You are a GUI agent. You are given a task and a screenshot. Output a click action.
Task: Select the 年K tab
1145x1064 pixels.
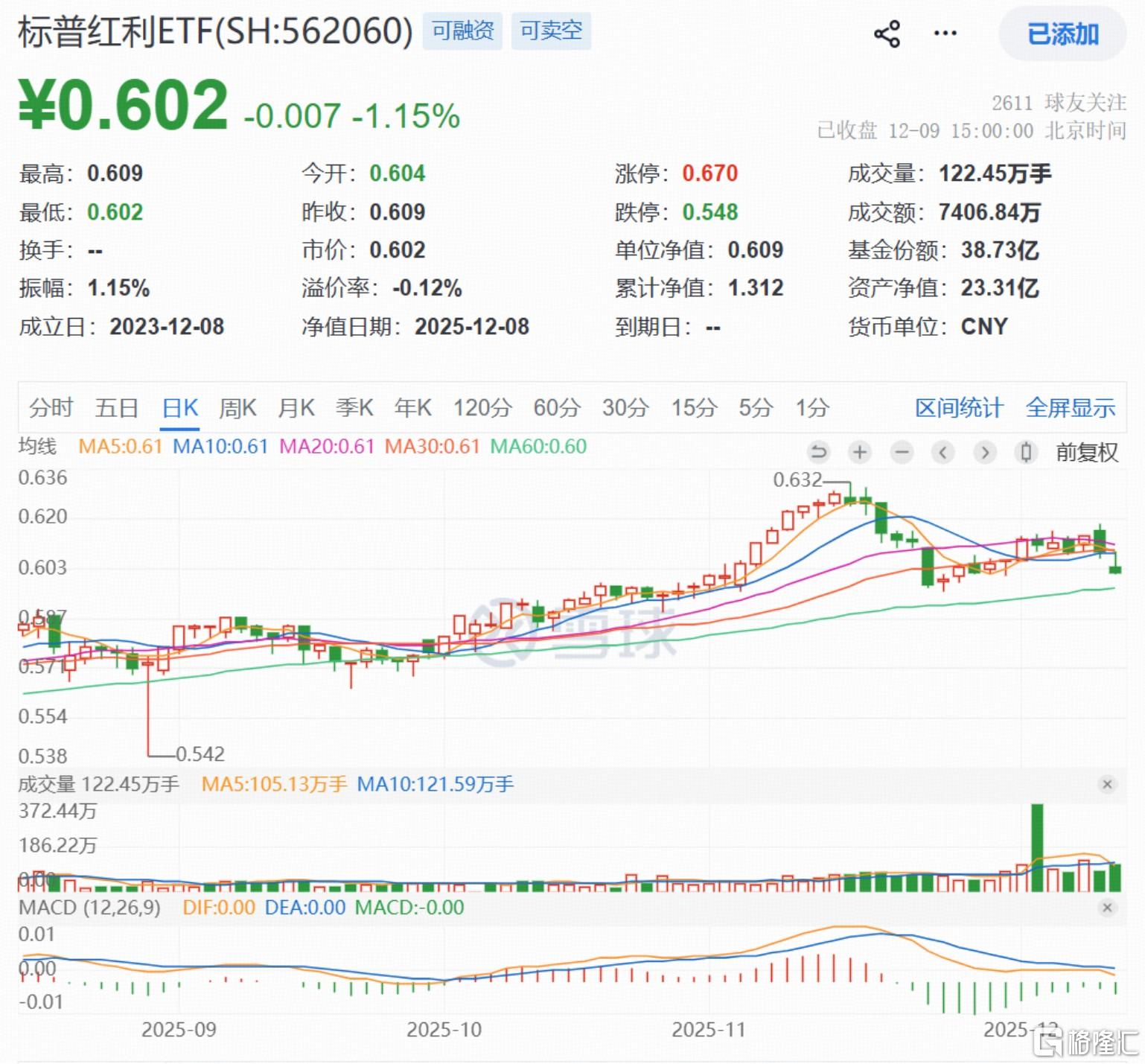click(413, 407)
